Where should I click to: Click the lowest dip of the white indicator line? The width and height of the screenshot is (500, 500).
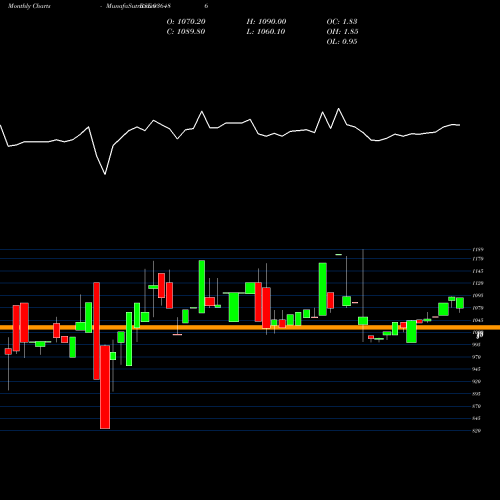[105, 174]
